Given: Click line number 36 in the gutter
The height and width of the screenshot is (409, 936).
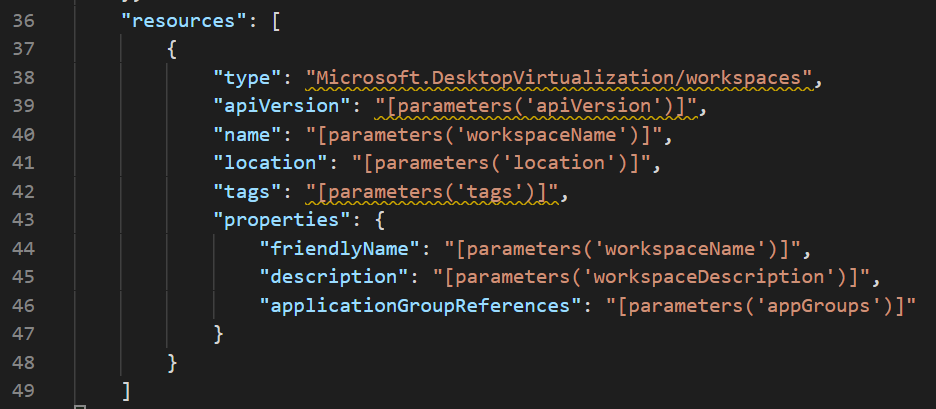Looking at the screenshot, I should pyautogui.click(x=23, y=21).
